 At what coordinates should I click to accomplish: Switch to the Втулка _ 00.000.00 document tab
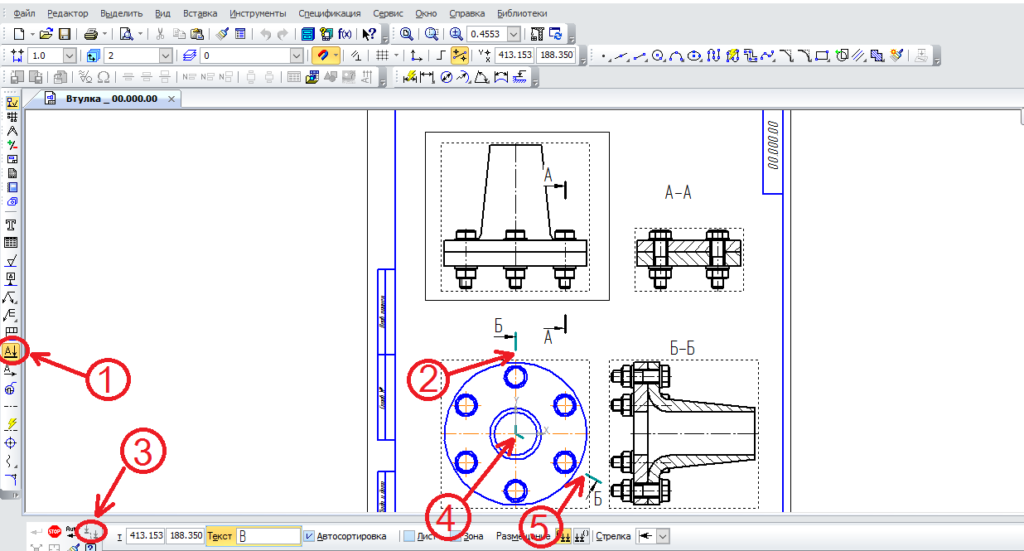tap(110, 99)
